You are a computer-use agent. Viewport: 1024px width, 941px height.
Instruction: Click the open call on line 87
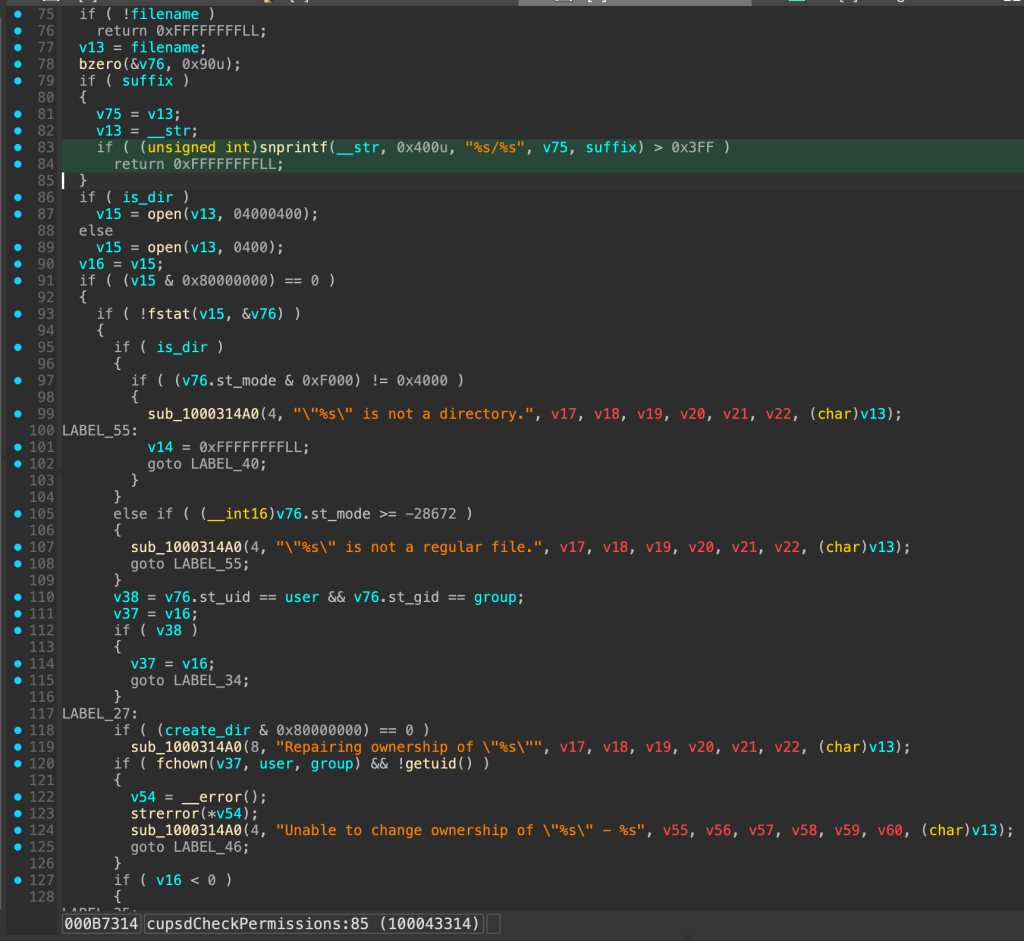(x=165, y=214)
